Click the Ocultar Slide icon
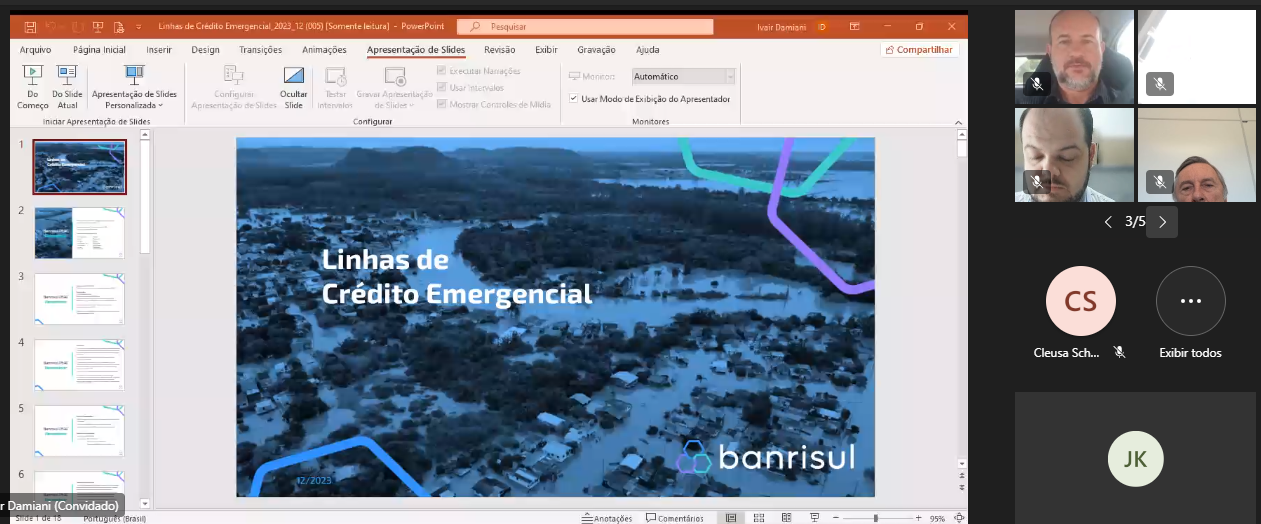 tap(294, 78)
